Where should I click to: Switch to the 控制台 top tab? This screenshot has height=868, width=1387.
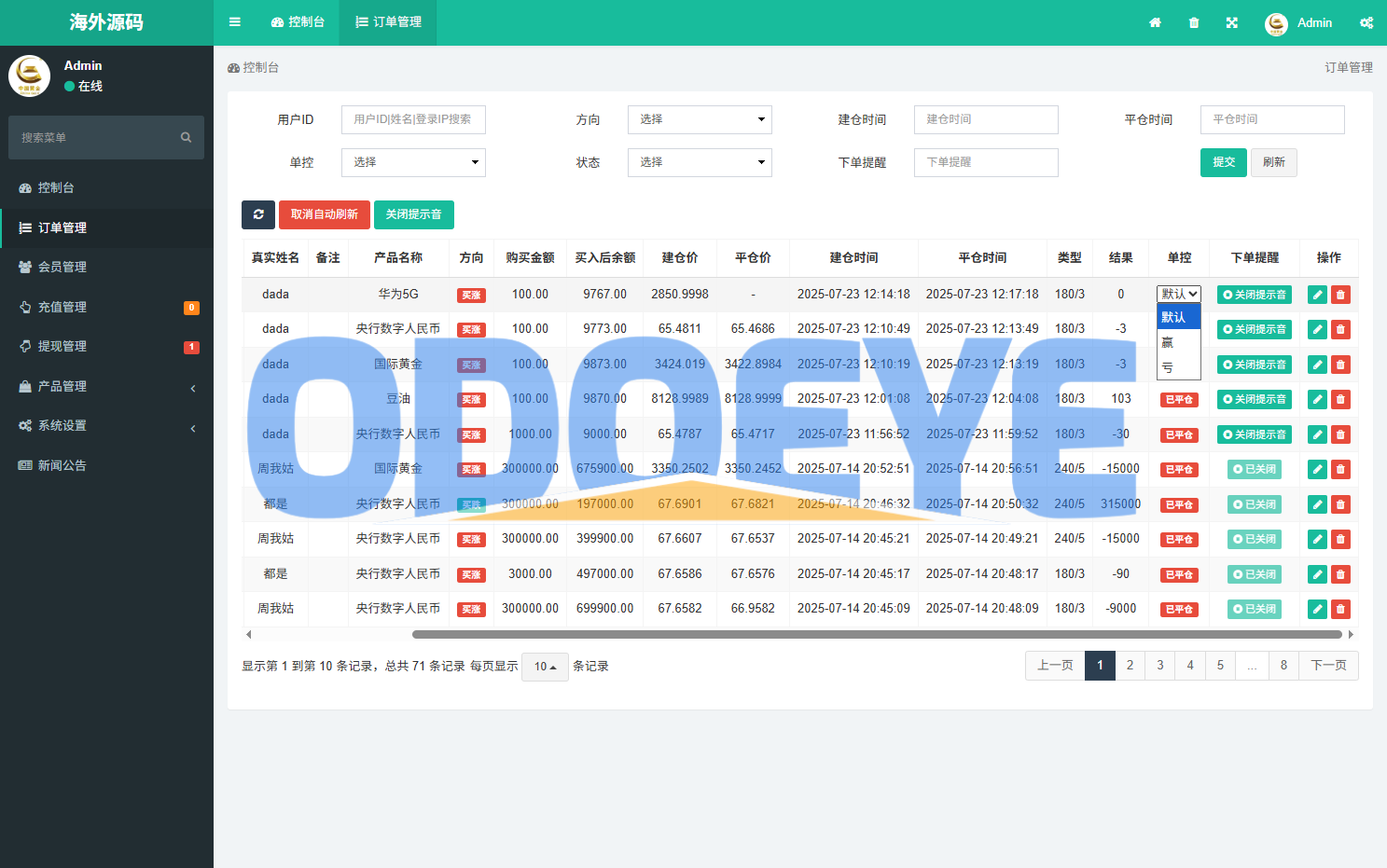point(298,22)
